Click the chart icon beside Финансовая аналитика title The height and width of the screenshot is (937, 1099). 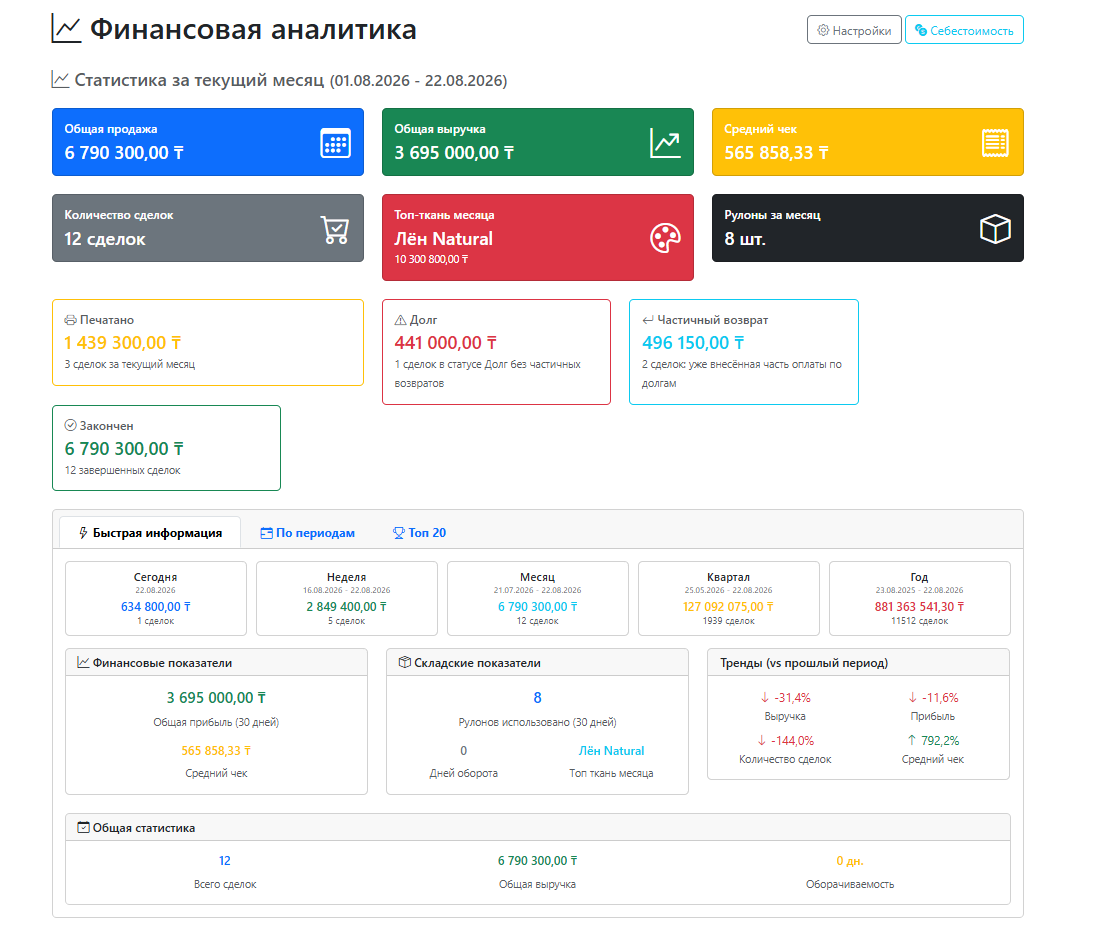[67, 29]
